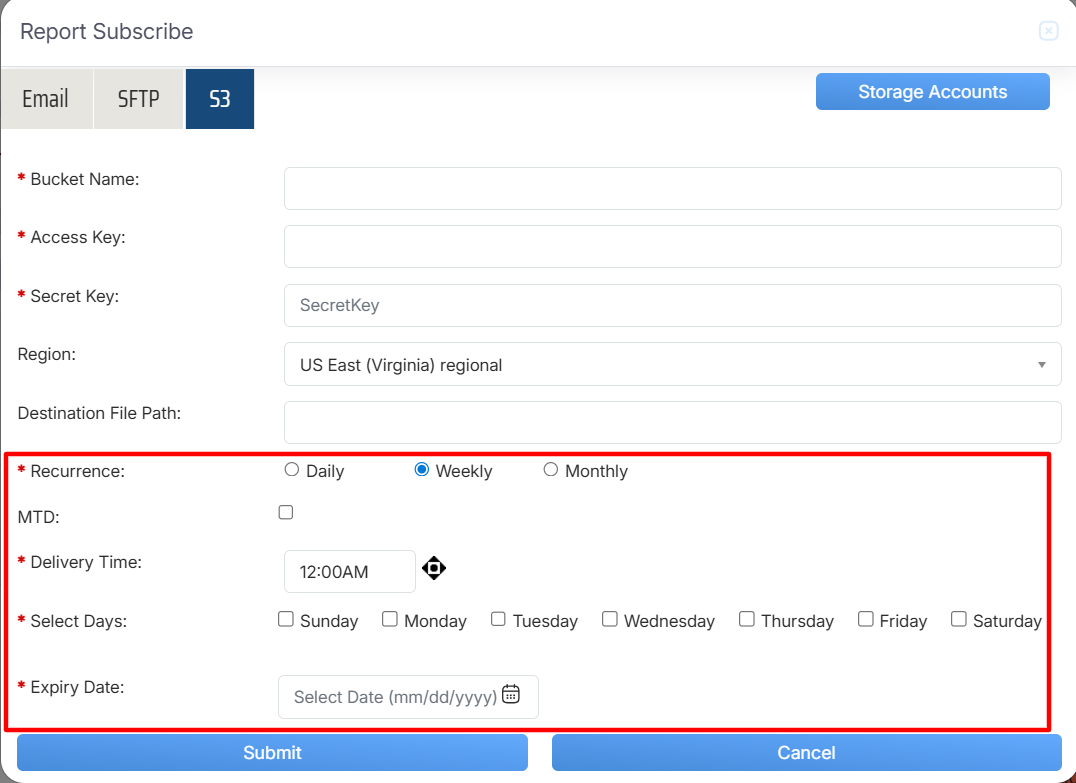Screen dimensions: 1076x783
Task: Click the Bucket Name input field
Action: coord(672,189)
